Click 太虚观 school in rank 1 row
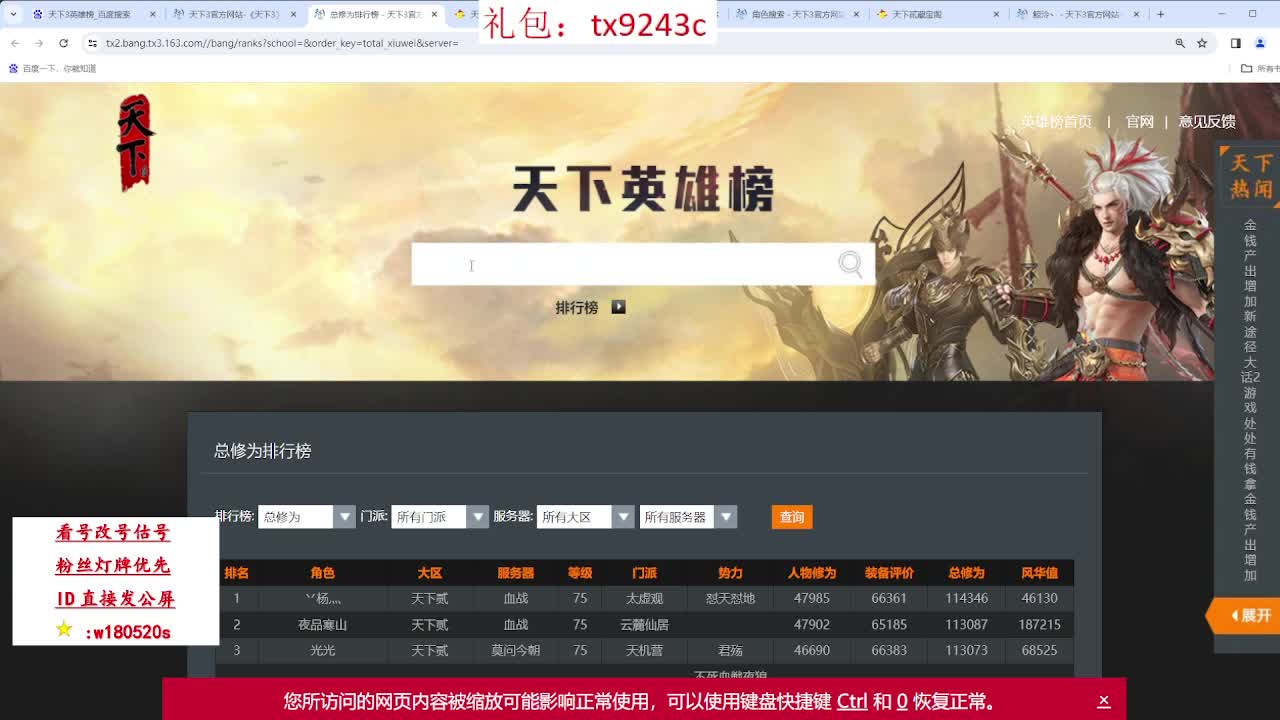This screenshot has width=1280, height=720. pos(644,598)
